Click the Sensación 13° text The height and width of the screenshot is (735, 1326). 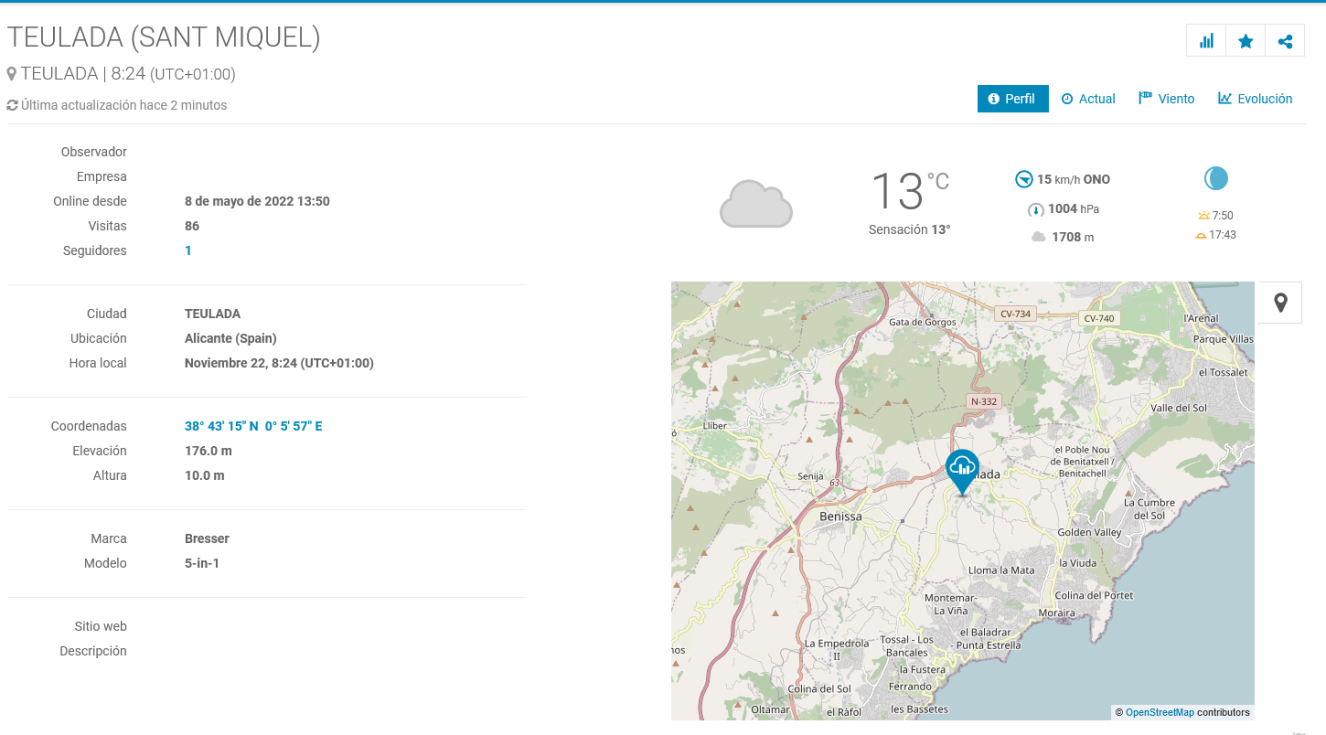(x=909, y=230)
